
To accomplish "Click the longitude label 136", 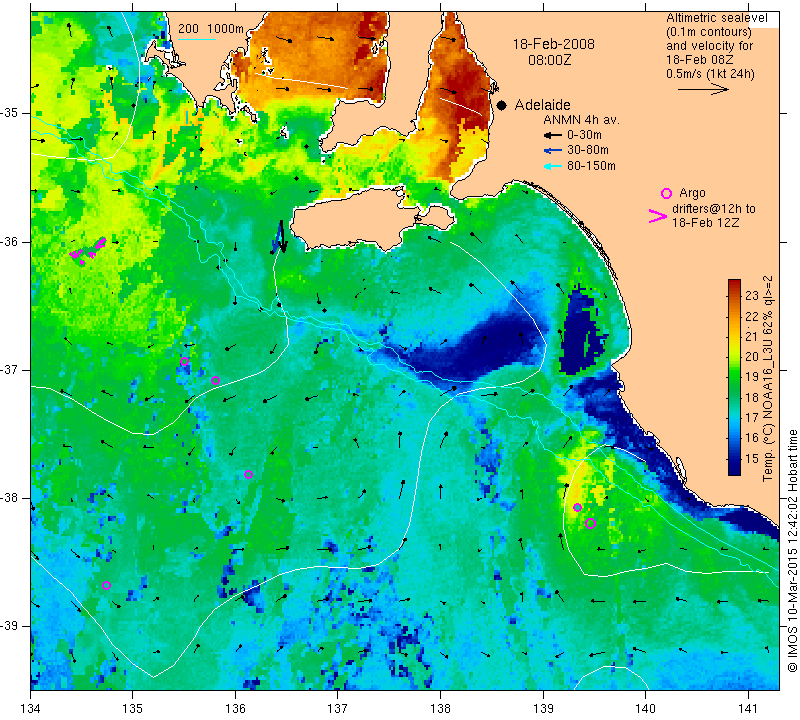I will (235, 708).
